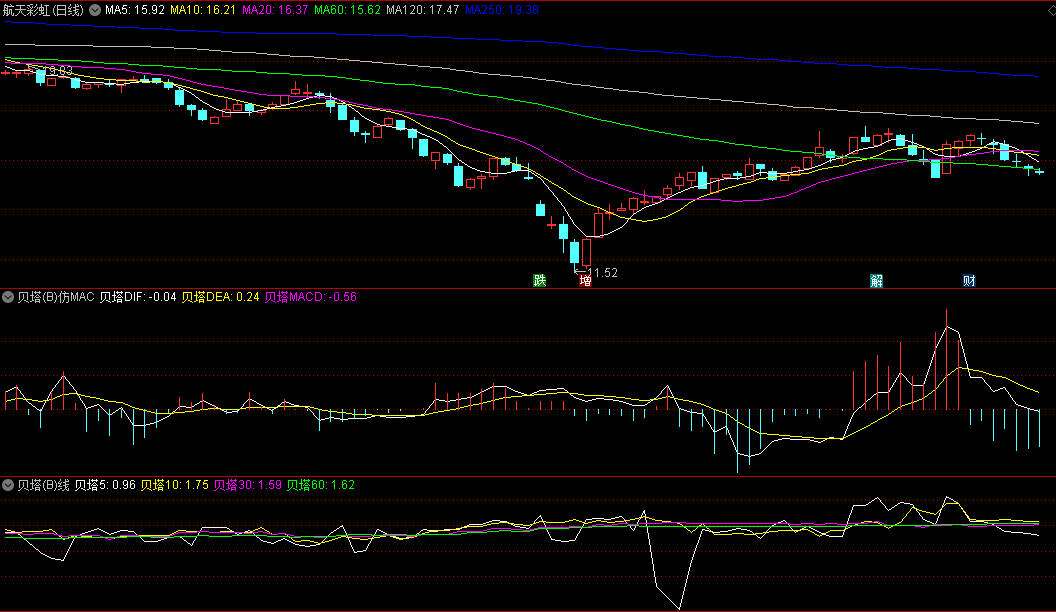Click the 11.52 lowest price label

tap(602, 273)
